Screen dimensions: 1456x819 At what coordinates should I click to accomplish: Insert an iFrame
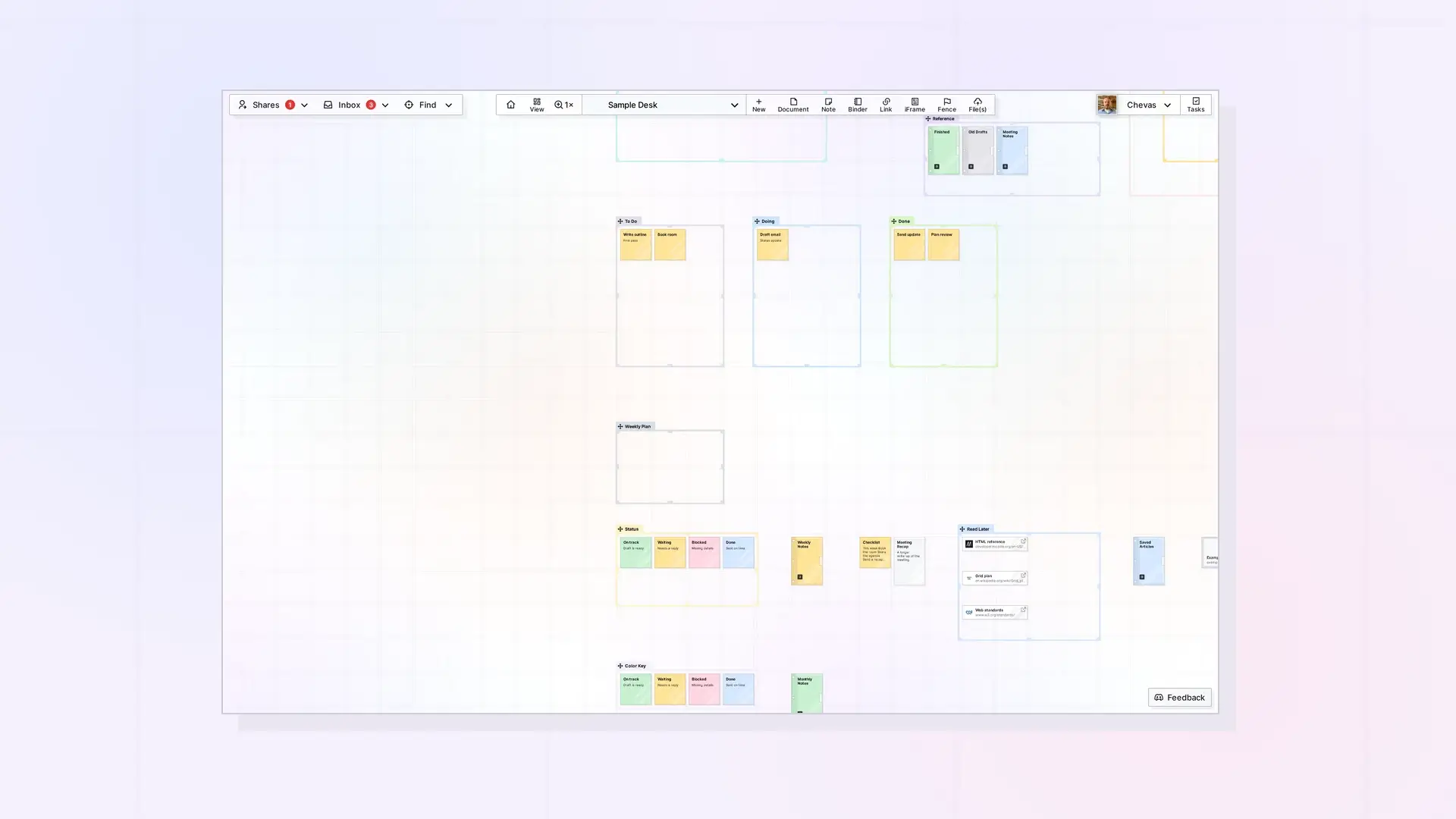coord(915,105)
